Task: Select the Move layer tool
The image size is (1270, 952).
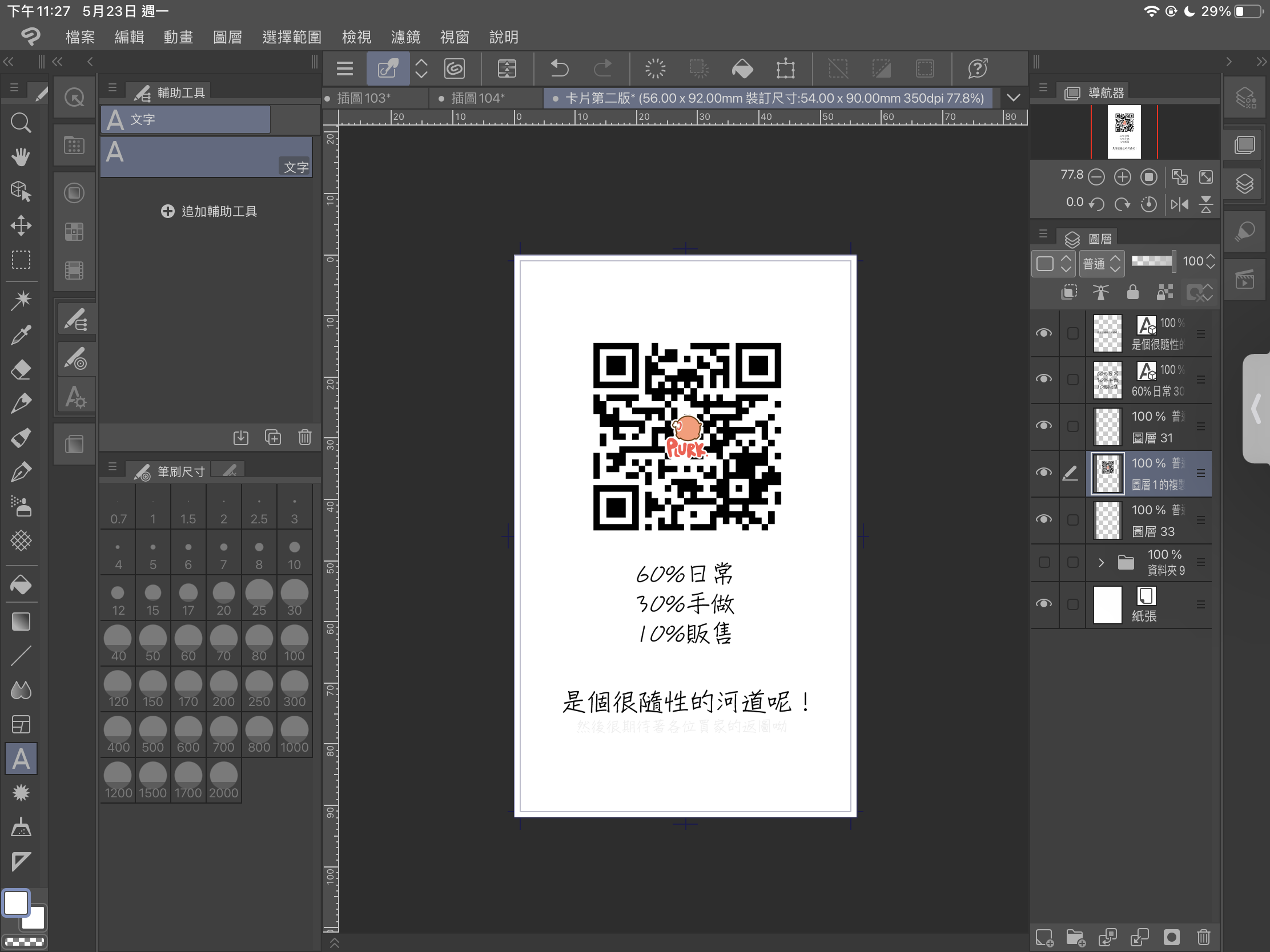Action: pos(21,225)
